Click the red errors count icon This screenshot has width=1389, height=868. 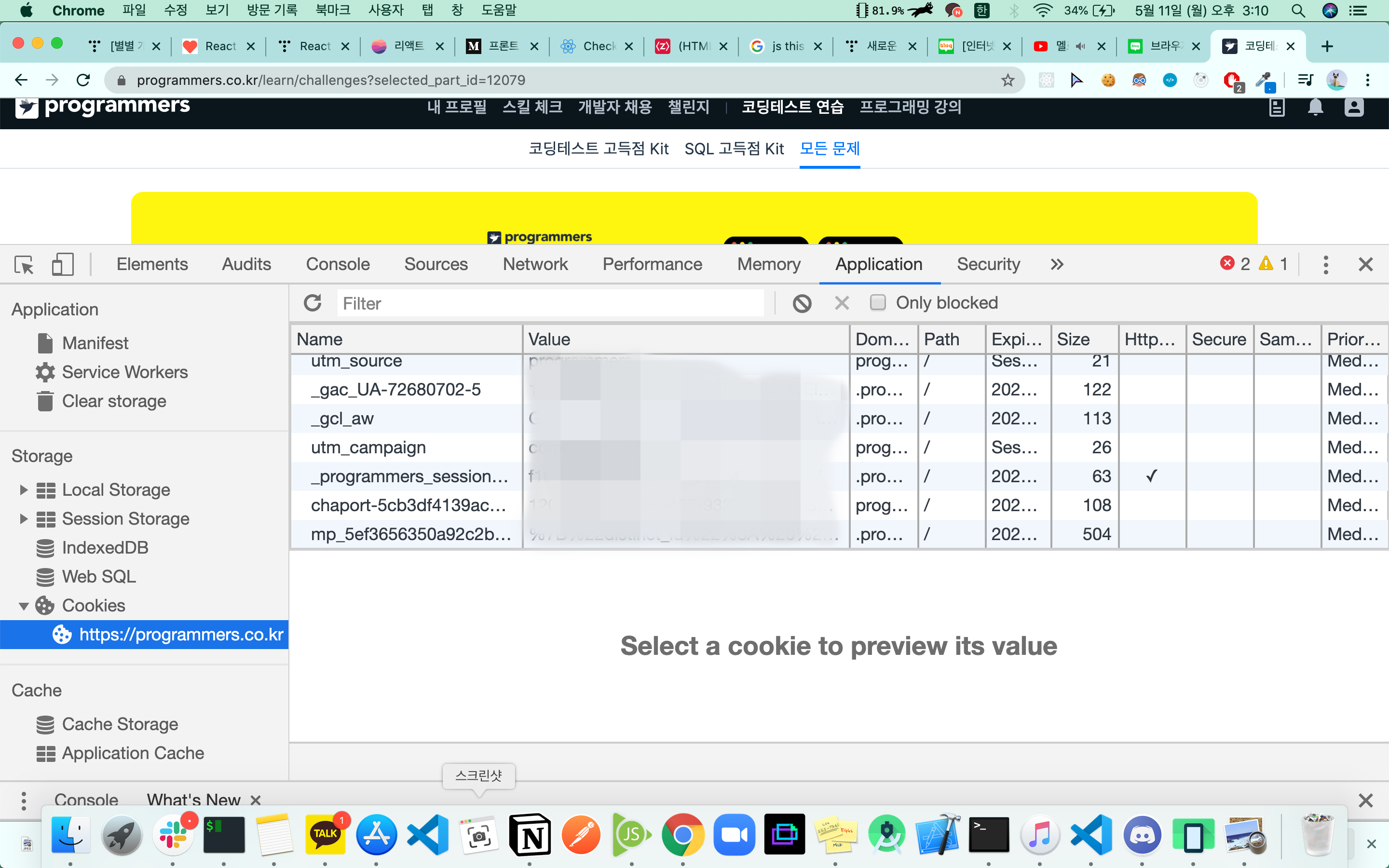pos(1227,263)
